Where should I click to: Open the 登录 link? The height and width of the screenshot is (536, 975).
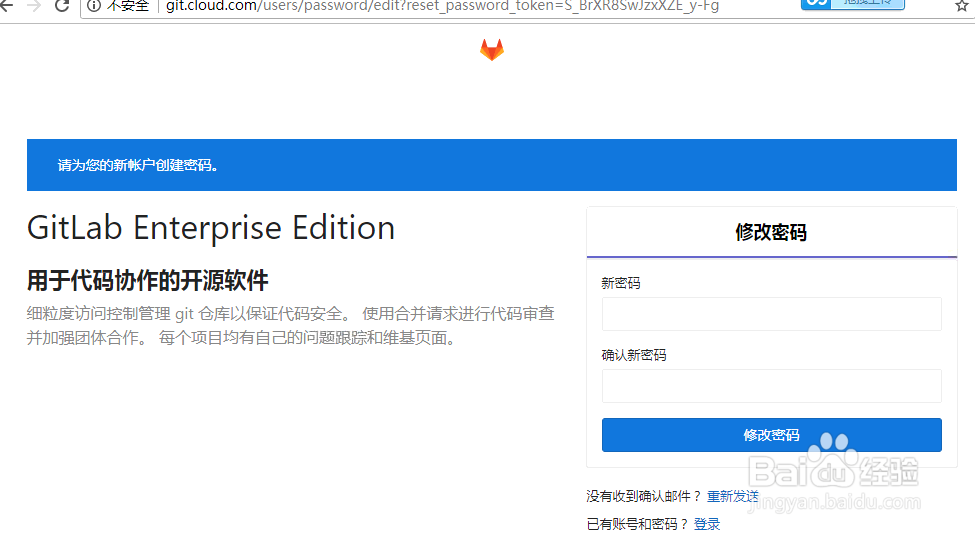(707, 524)
